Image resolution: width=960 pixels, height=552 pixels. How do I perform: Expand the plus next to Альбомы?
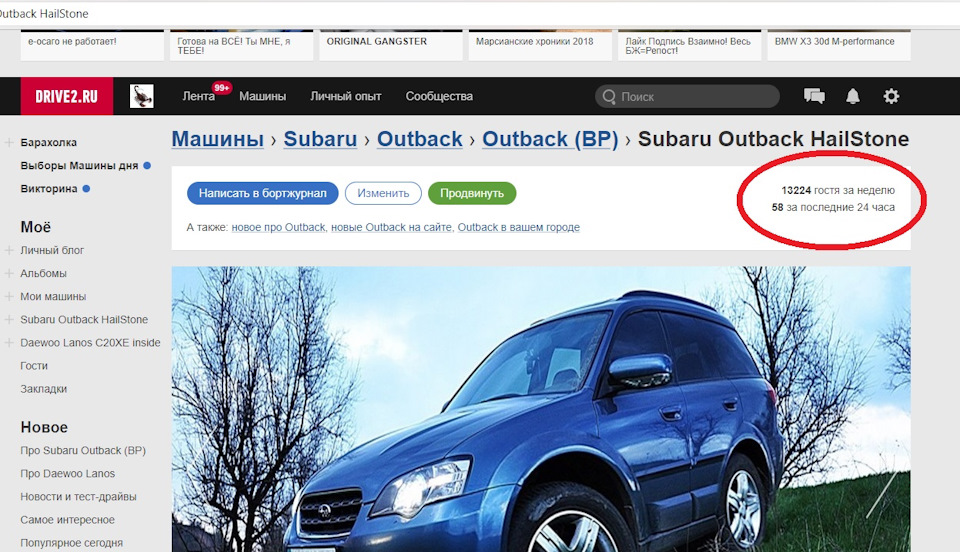pyautogui.click(x=9, y=274)
